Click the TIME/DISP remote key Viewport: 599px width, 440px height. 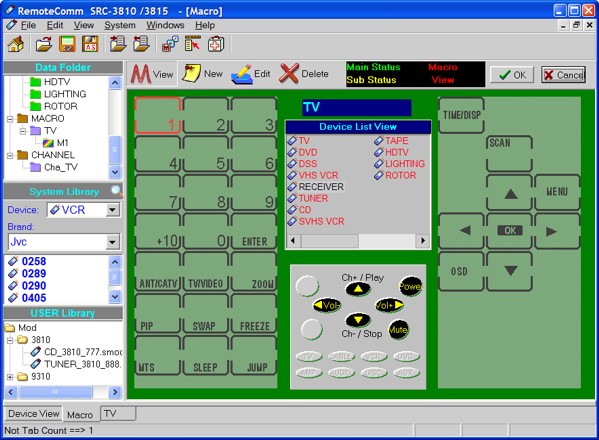(461, 115)
